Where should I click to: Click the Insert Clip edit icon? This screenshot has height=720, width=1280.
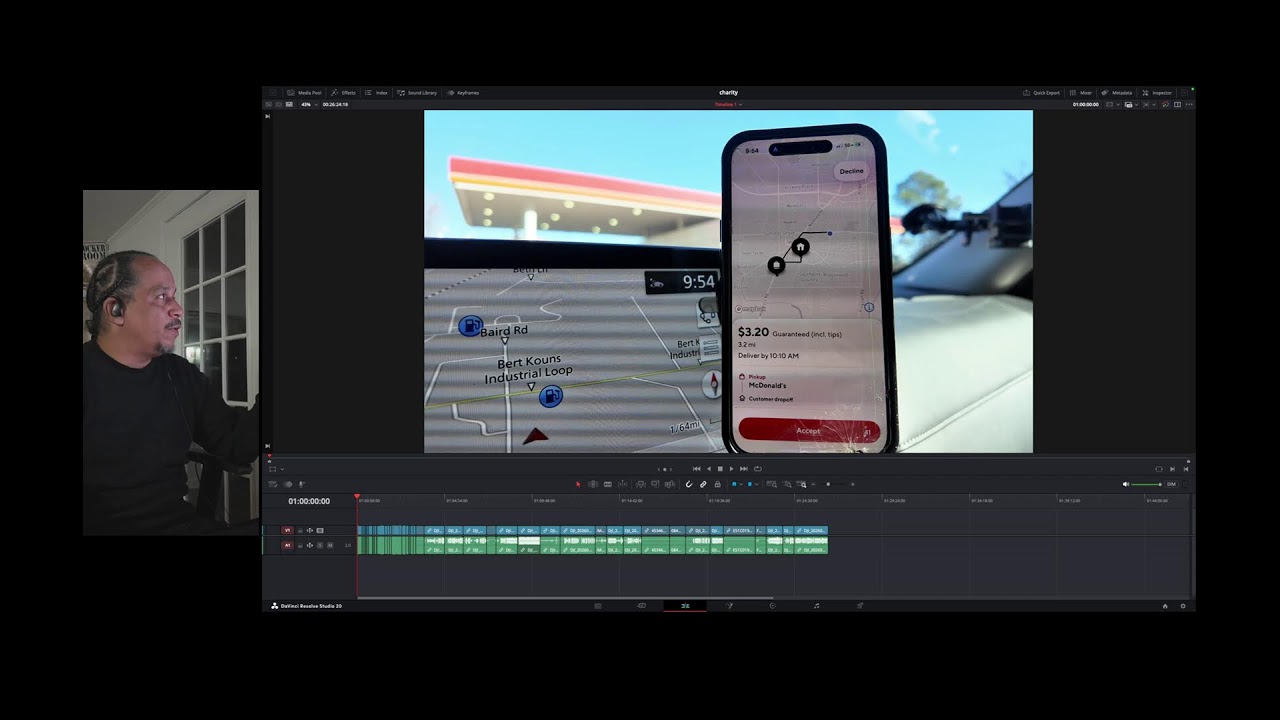coord(641,484)
